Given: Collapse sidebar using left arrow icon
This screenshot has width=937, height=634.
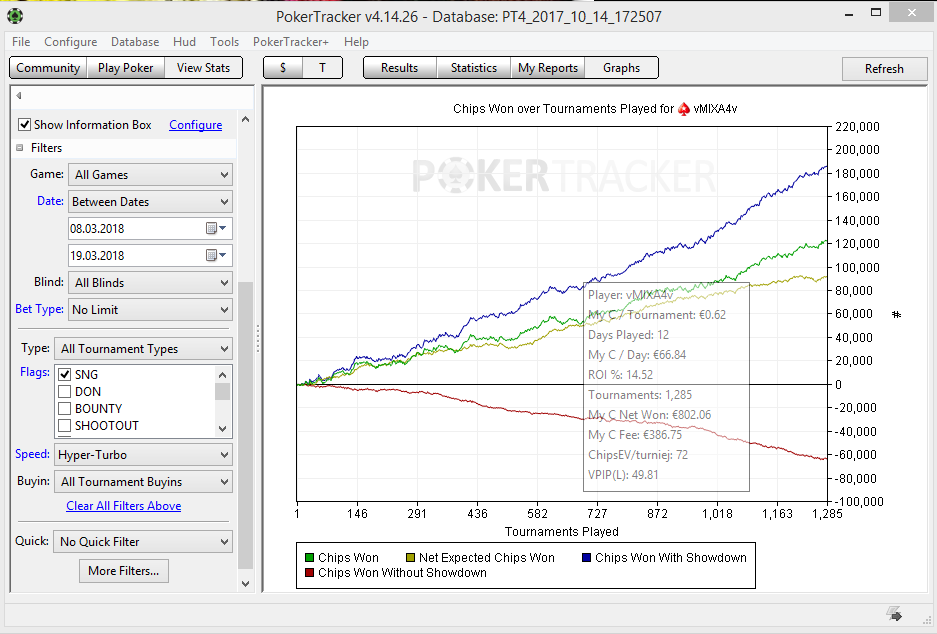Looking at the screenshot, I should pyautogui.click(x=19, y=96).
